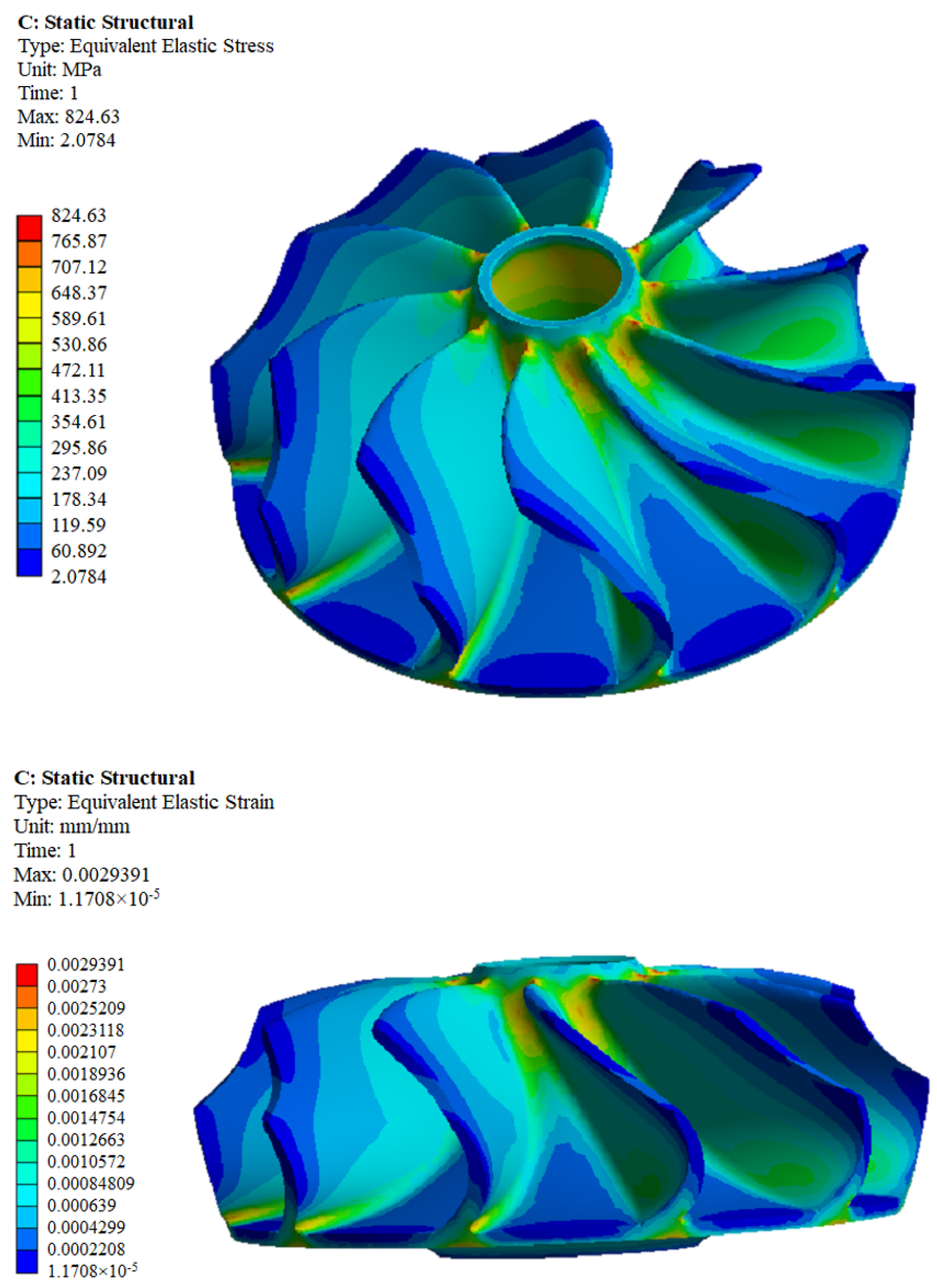Click the red swatch in strain legend
The height and width of the screenshot is (1288, 937).
(27, 975)
